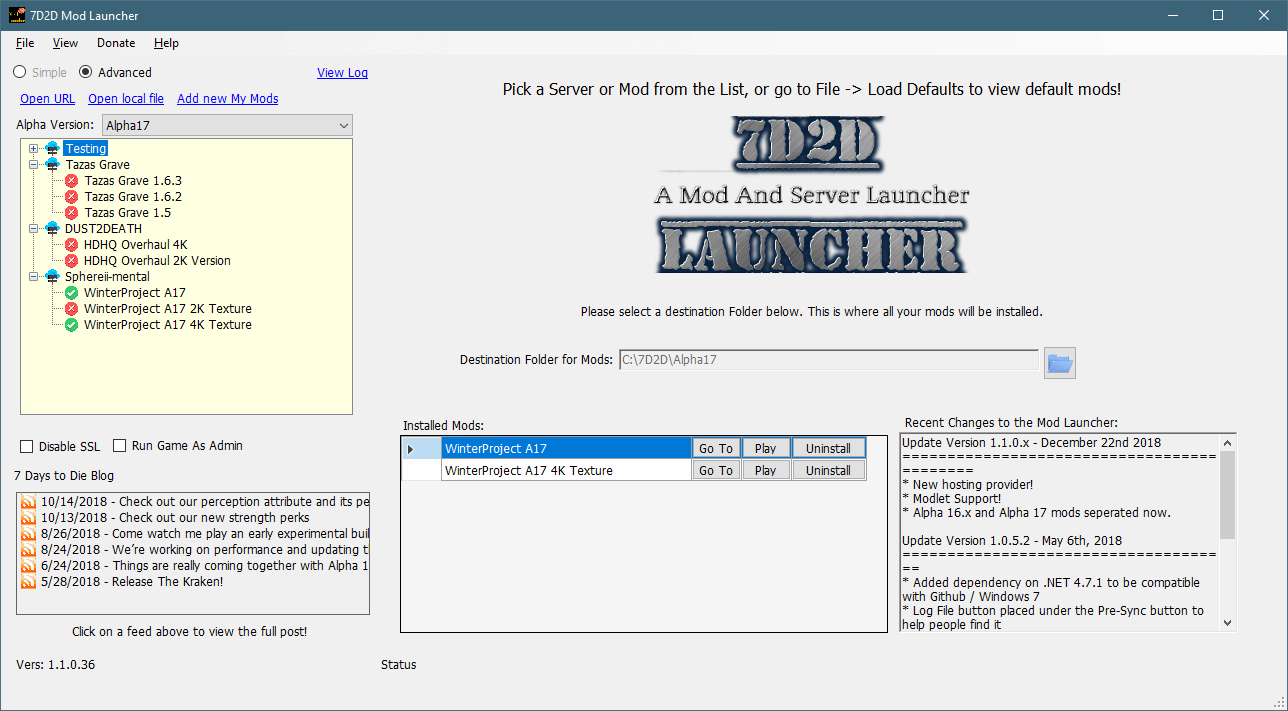Click green check icon beside WinterProject A17

coord(72,293)
